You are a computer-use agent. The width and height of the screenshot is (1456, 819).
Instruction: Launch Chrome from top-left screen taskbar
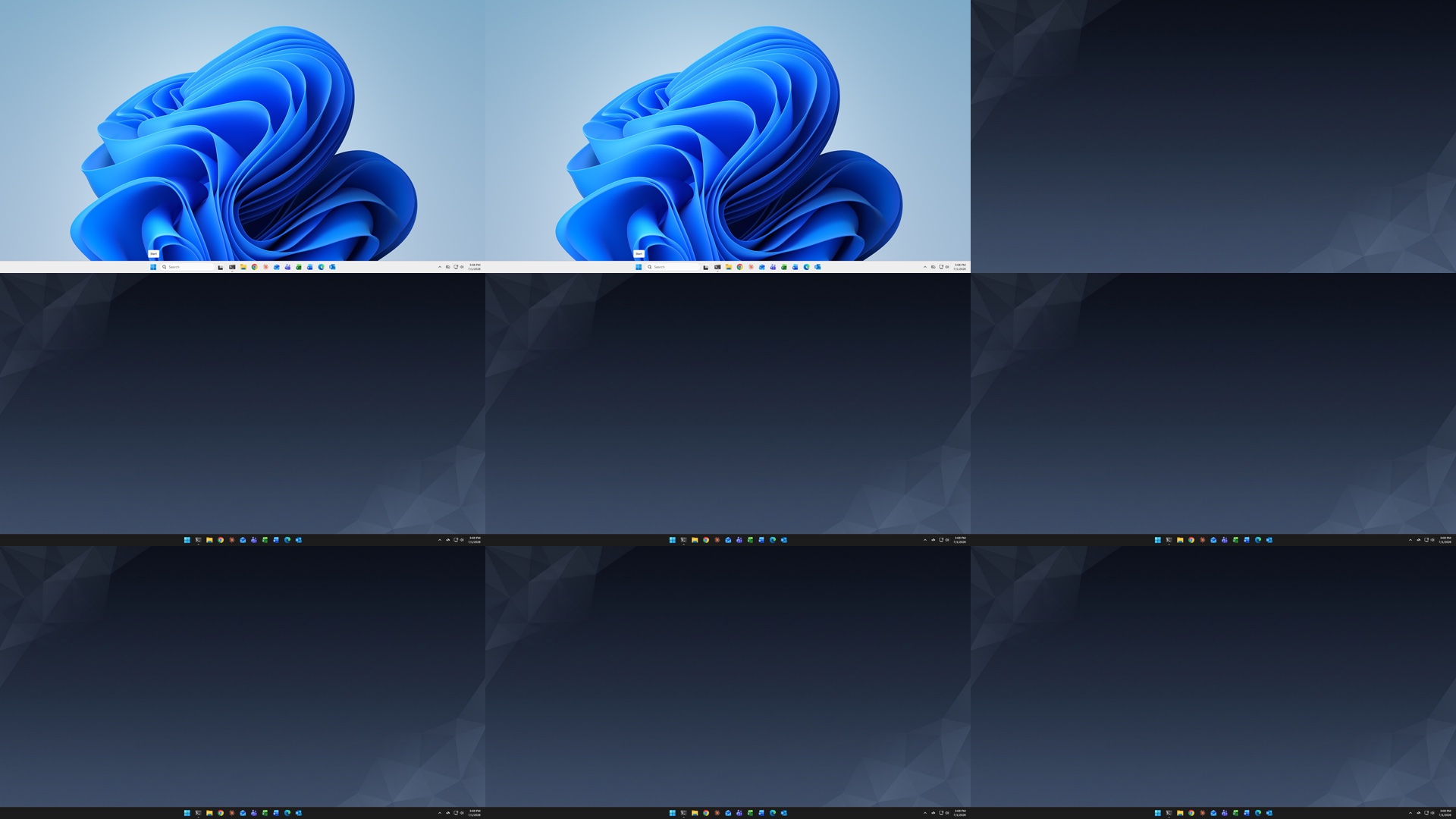pyautogui.click(x=254, y=267)
